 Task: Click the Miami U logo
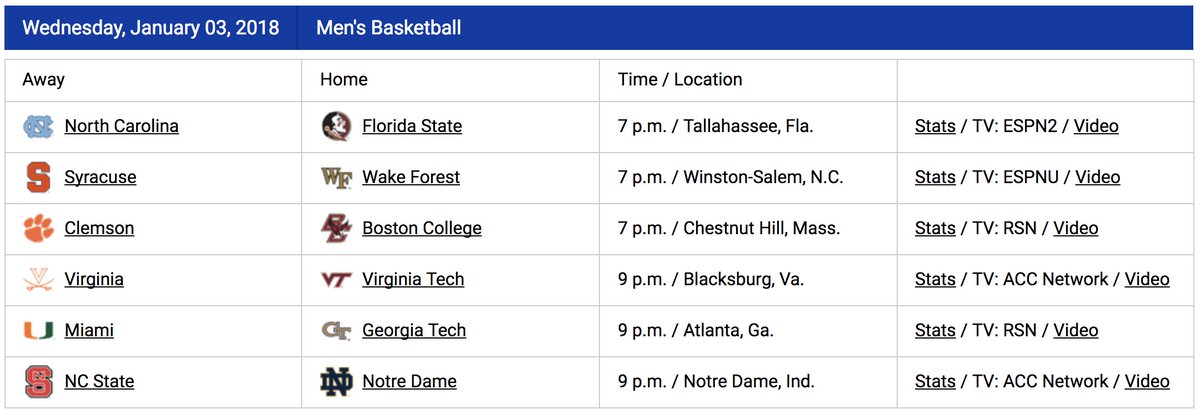point(38,330)
